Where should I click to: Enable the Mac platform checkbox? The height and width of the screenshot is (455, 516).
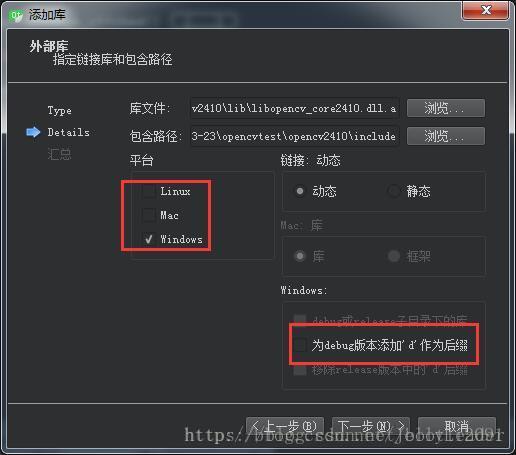click(x=149, y=215)
